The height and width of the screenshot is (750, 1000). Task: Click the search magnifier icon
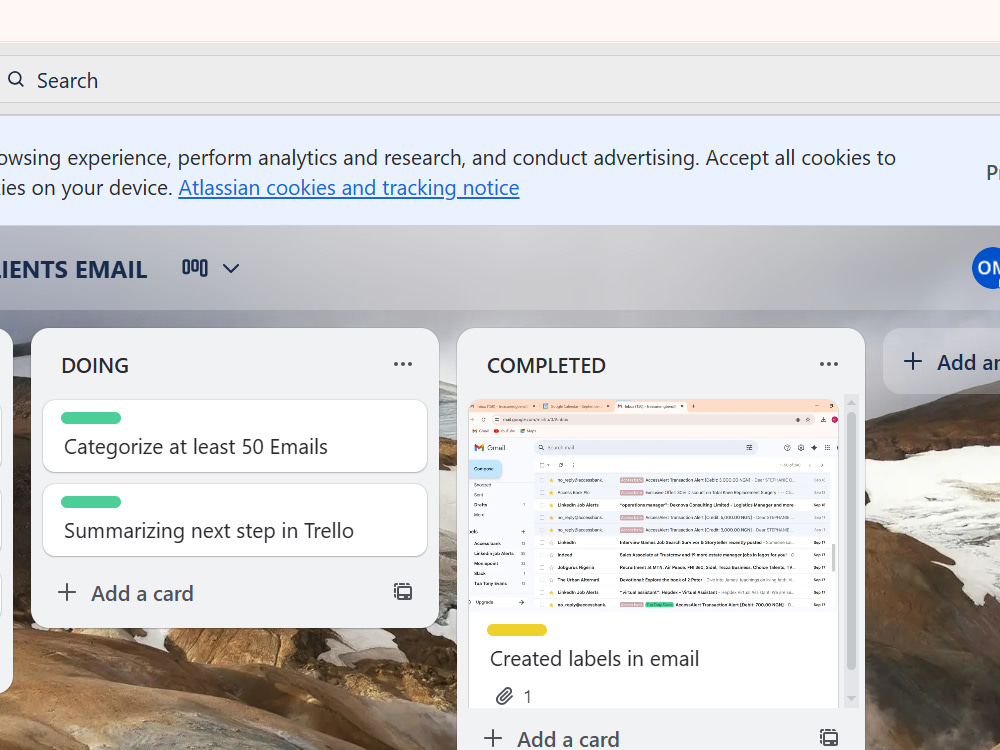tap(16, 80)
